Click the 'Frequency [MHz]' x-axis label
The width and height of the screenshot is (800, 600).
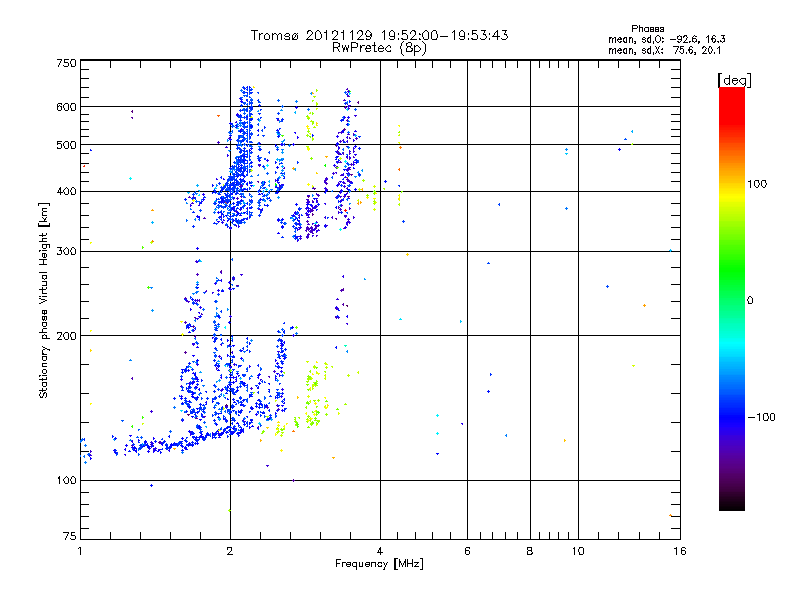pyautogui.click(x=379, y=564)
